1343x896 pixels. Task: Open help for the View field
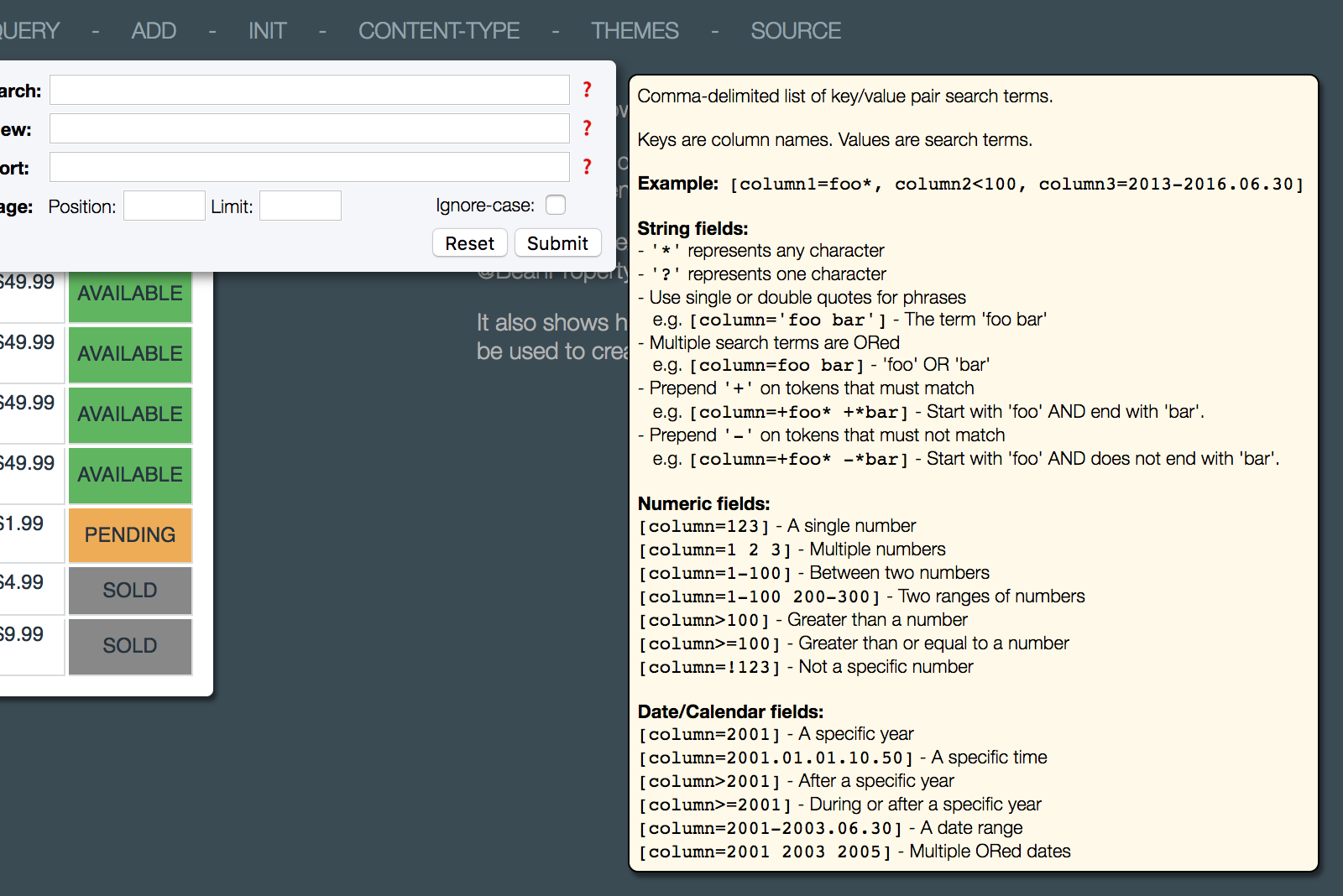point(587,128)
